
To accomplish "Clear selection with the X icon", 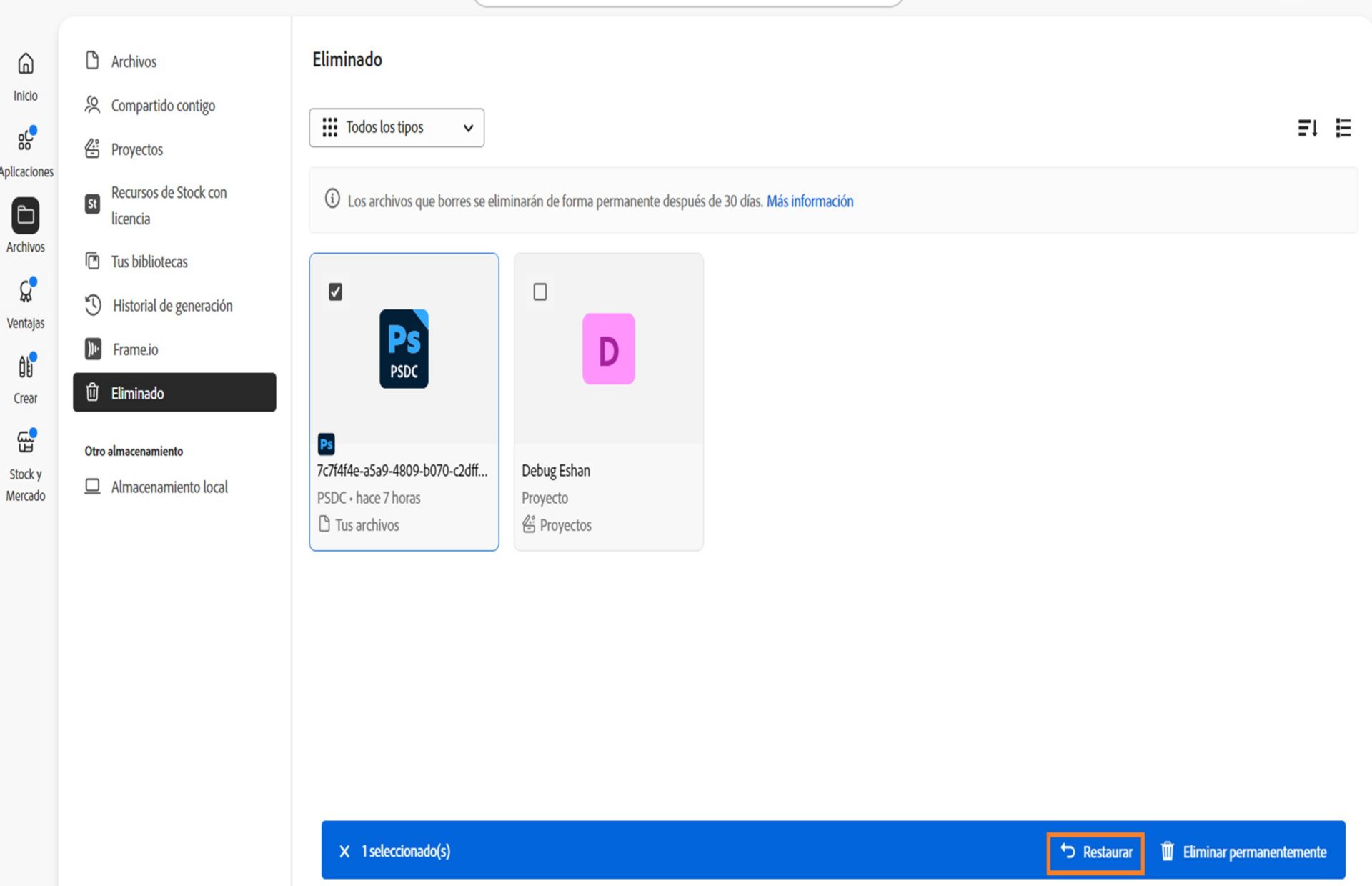I will 344,851.
